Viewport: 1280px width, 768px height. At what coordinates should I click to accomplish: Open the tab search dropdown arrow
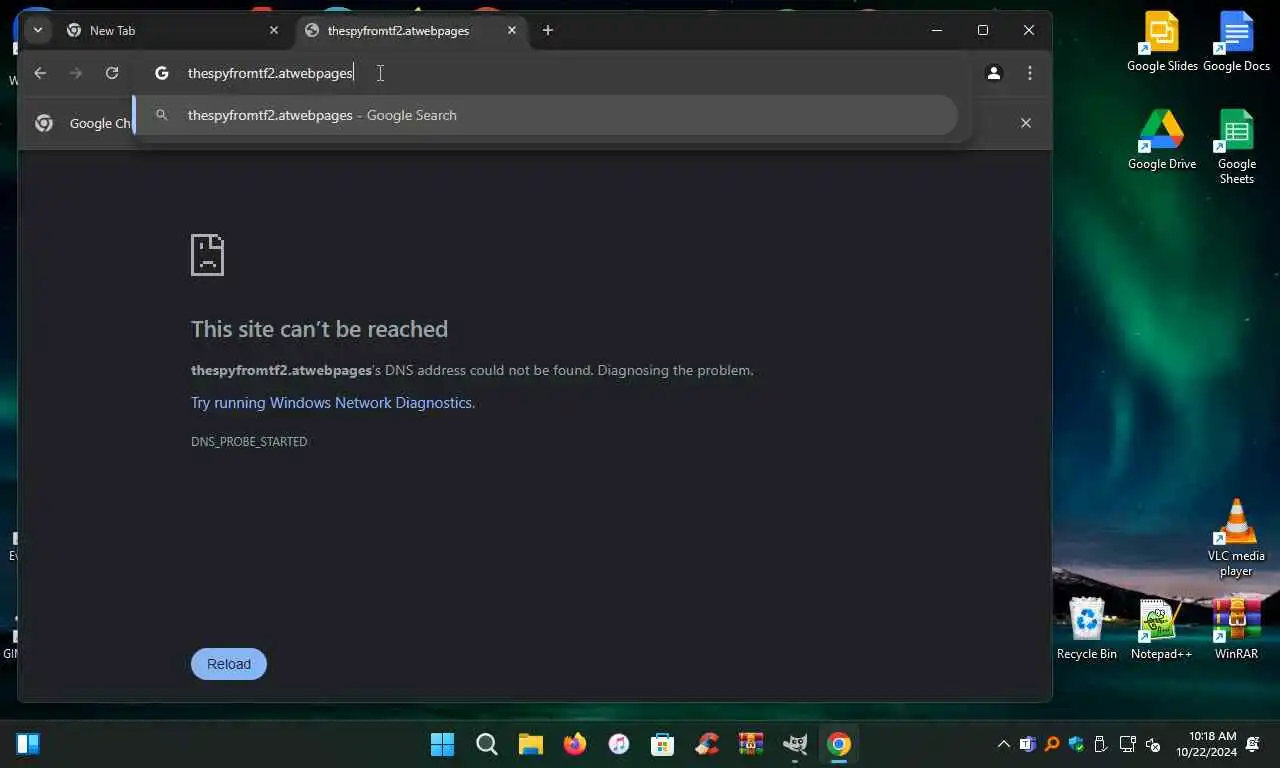point(37,30)
